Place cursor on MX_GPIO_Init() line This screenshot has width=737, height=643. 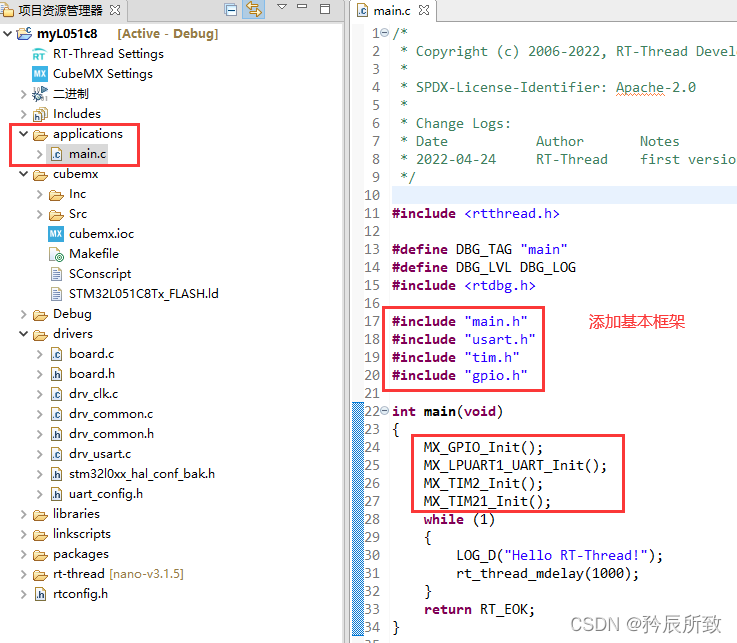483,447
